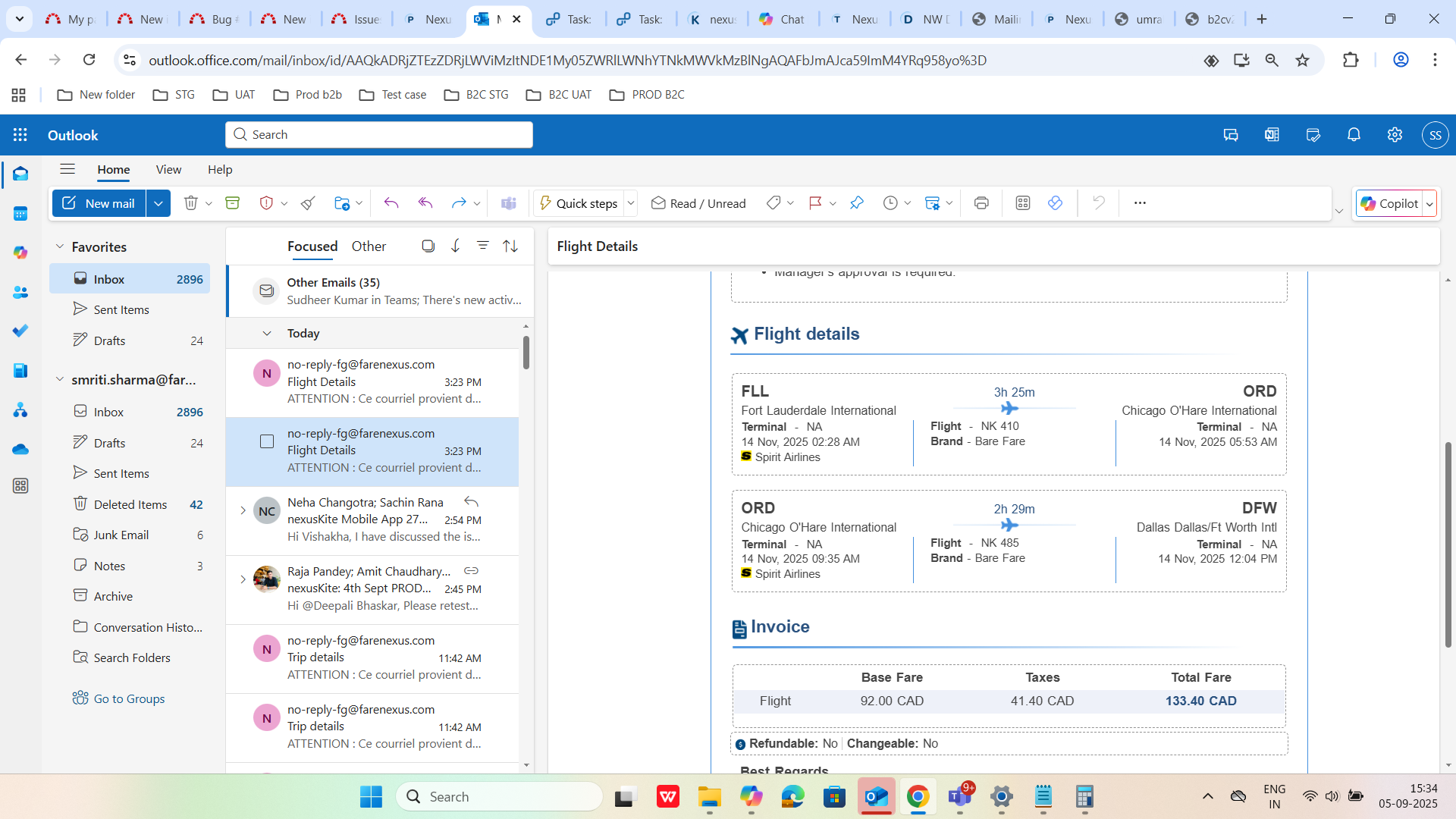
Task: Open the Deleted Items folder
Action: pos(130,504)
